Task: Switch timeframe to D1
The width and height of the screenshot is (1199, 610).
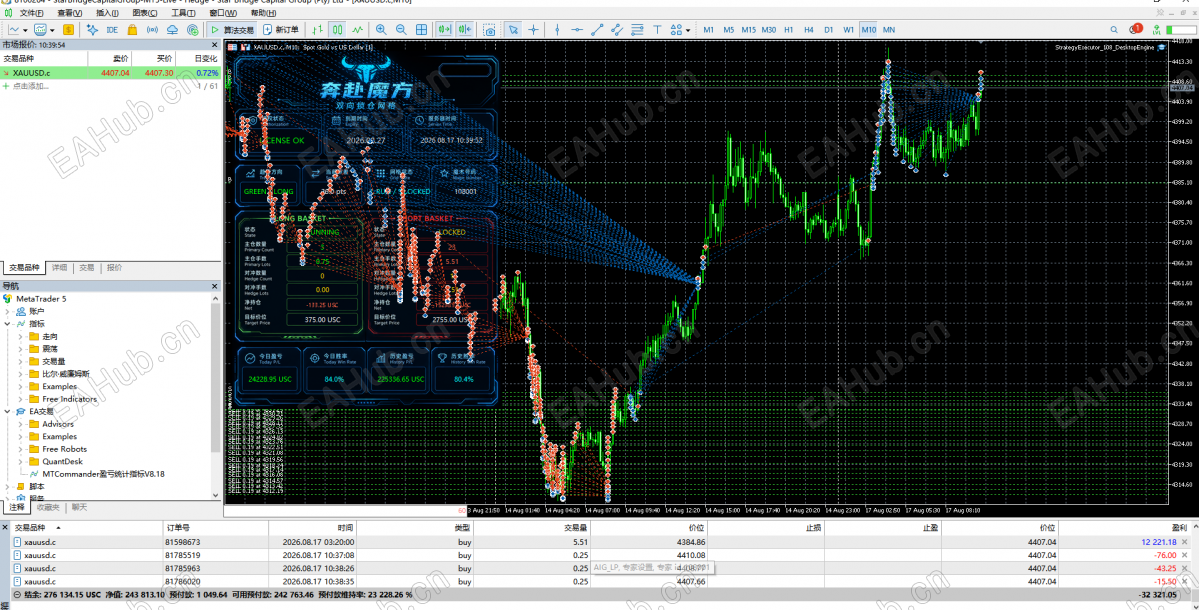Action: click(829, 30)
